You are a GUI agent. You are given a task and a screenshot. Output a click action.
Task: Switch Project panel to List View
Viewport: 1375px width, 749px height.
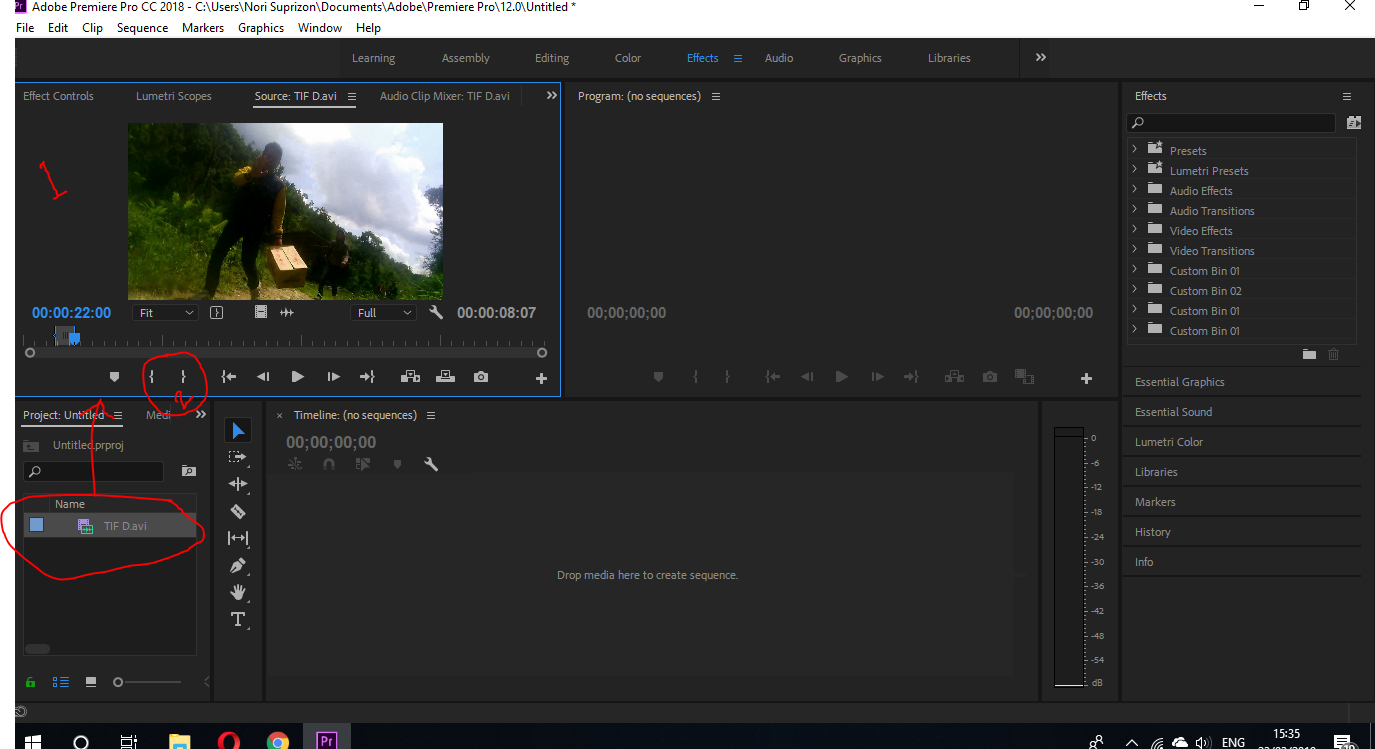(x=61, y=682)
